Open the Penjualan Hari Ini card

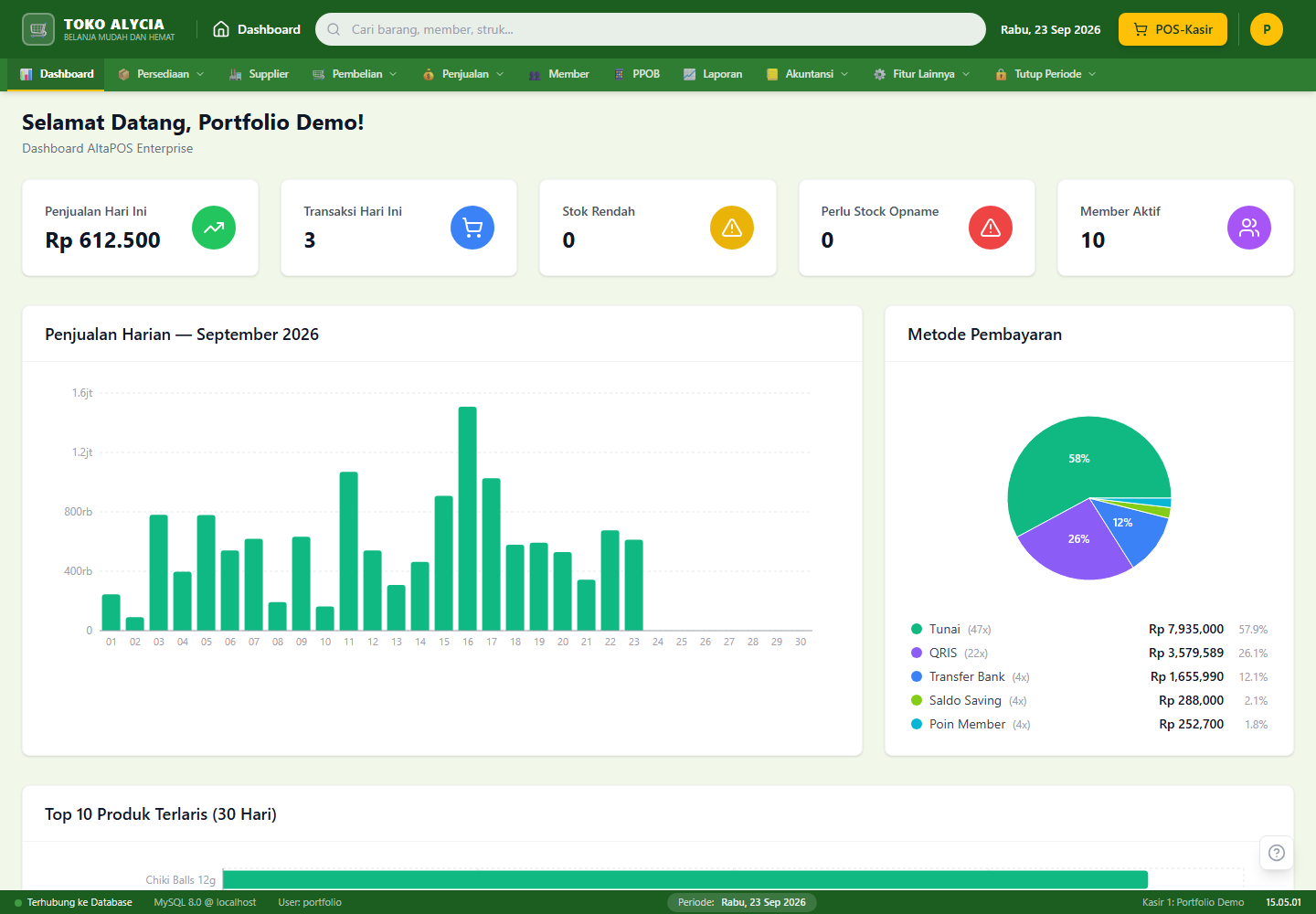(x=141, y=228)
